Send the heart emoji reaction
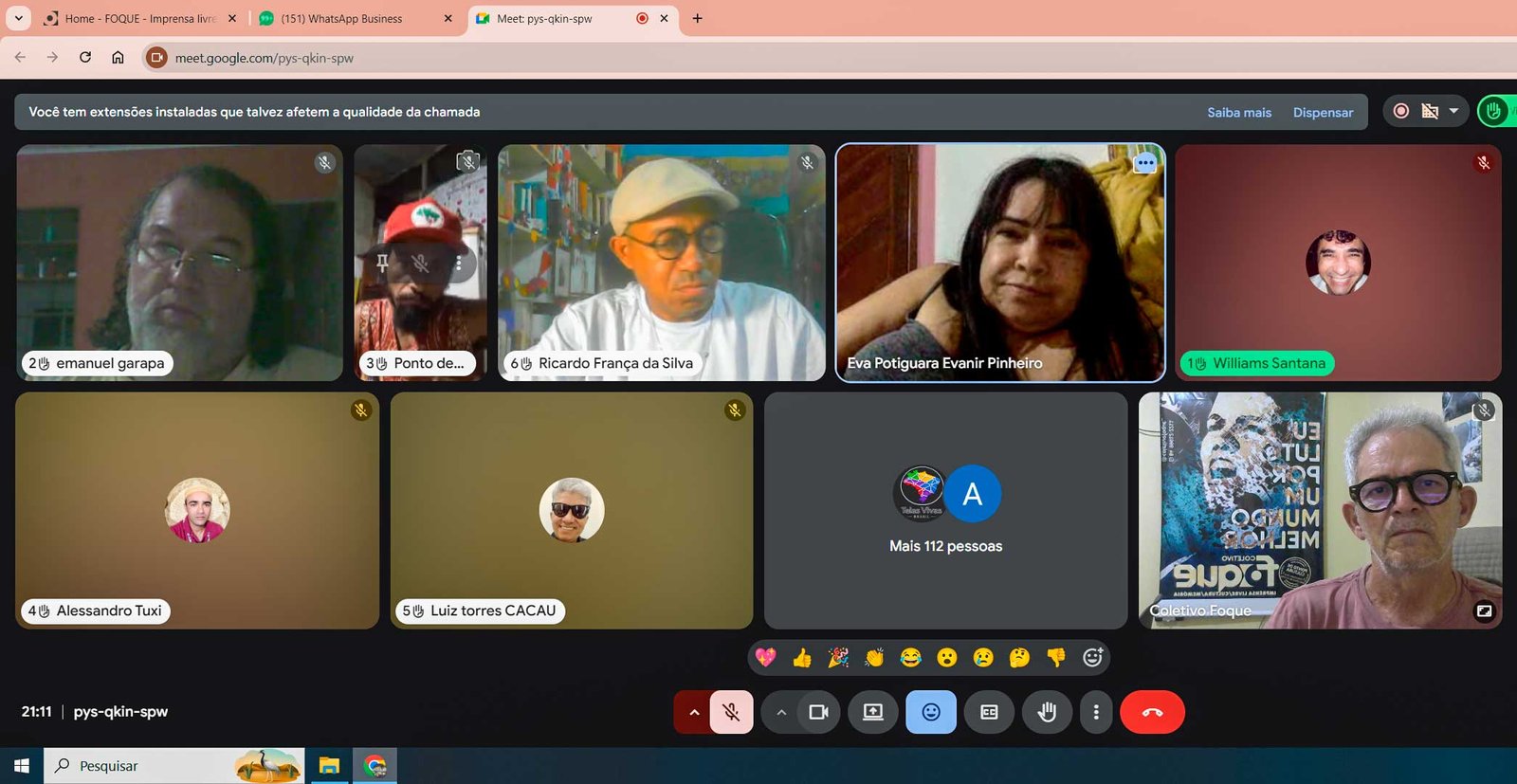1517x784 pixels. click(766, 657)
